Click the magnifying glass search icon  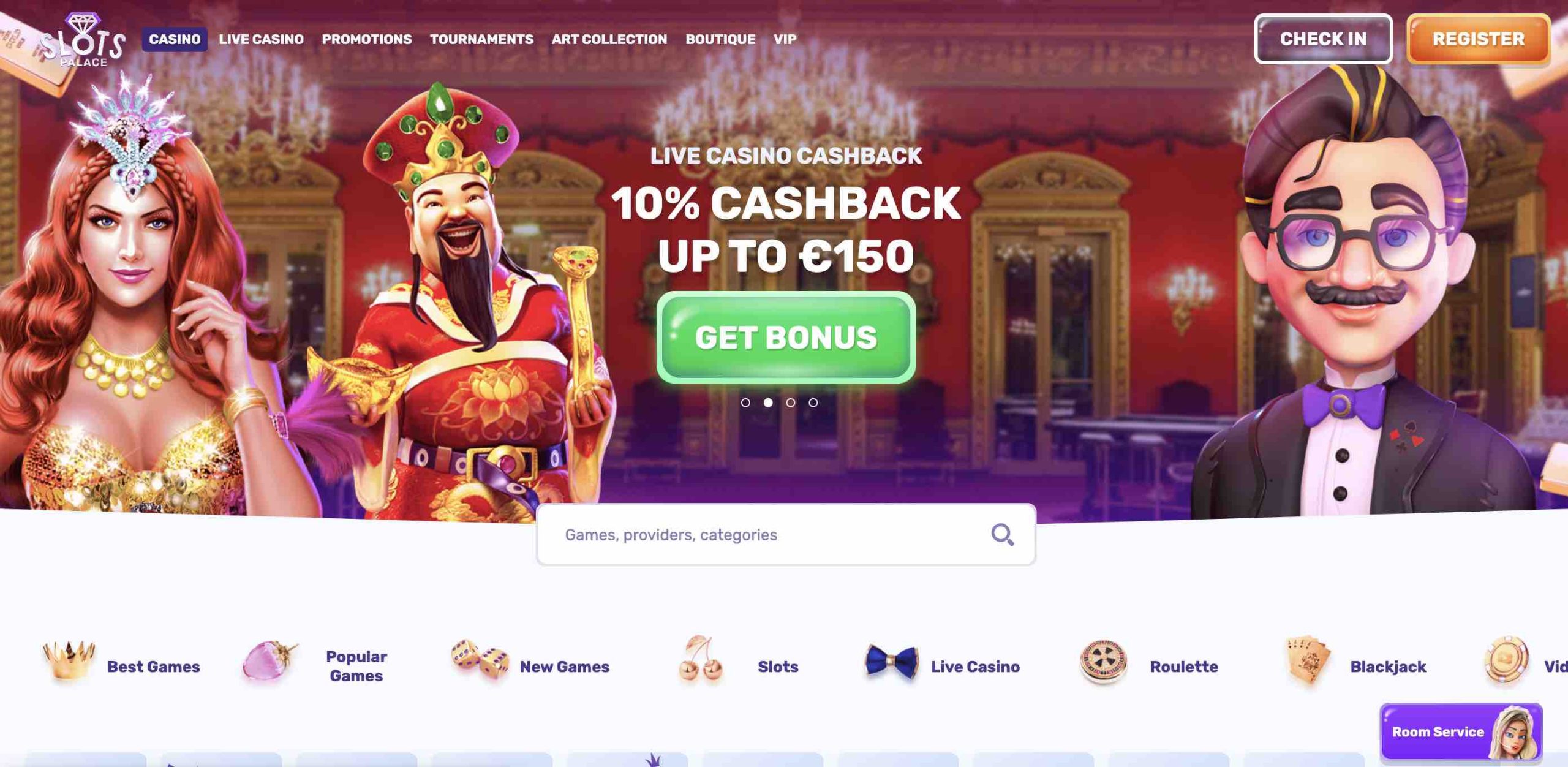tap(1002, 535)
